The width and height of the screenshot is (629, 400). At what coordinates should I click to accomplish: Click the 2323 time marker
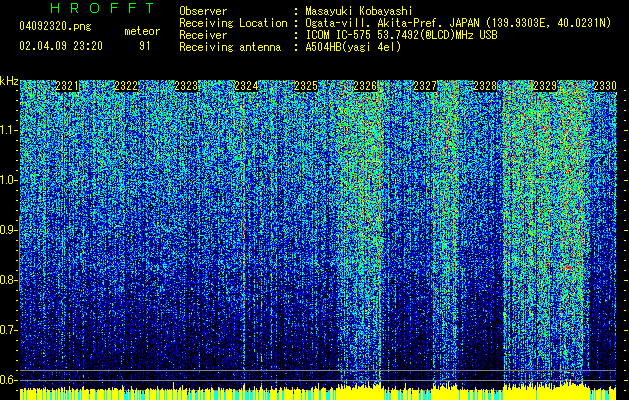pos(186,86)
